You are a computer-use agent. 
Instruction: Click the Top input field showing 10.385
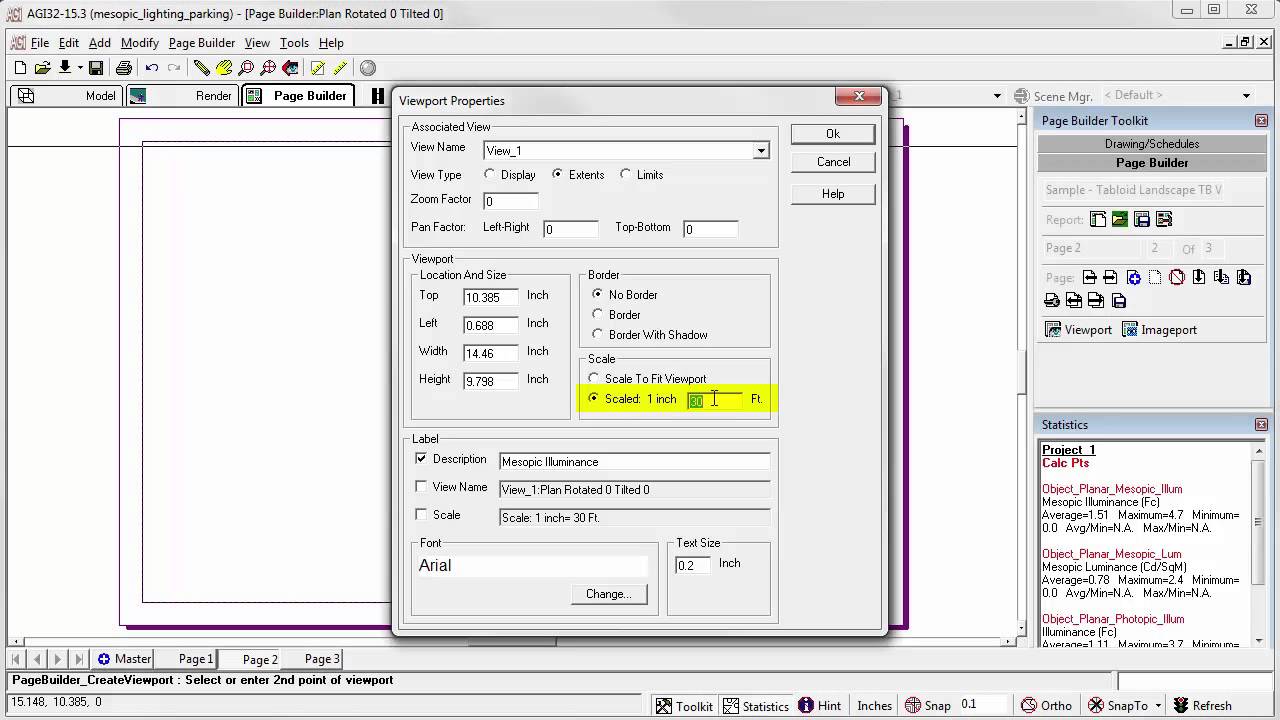pyautogui.click(x=491, y=297)
